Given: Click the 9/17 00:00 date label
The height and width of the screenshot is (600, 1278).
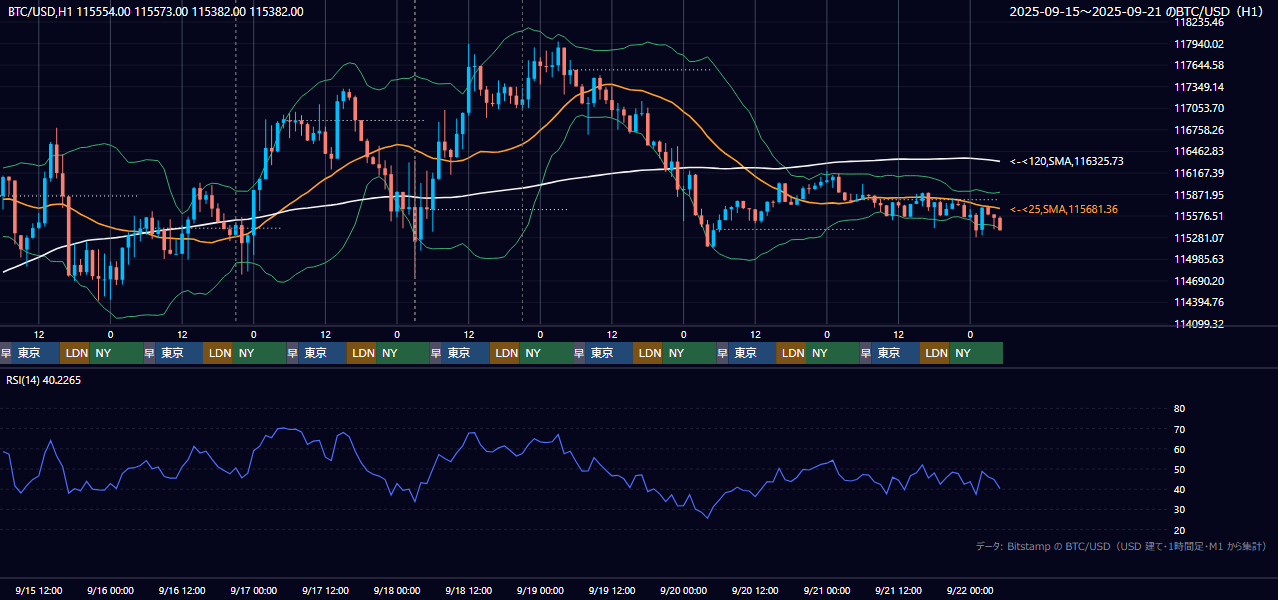Looking at the screenshot, I should pyautogui.click(x=254, y=591).
